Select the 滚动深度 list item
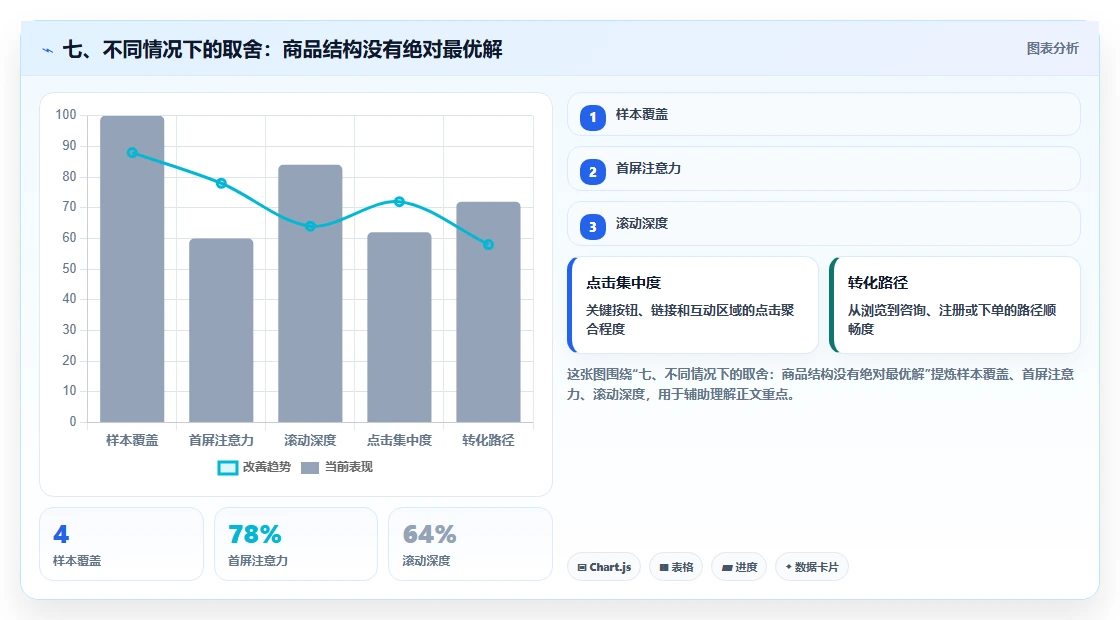 pos(824,224)
